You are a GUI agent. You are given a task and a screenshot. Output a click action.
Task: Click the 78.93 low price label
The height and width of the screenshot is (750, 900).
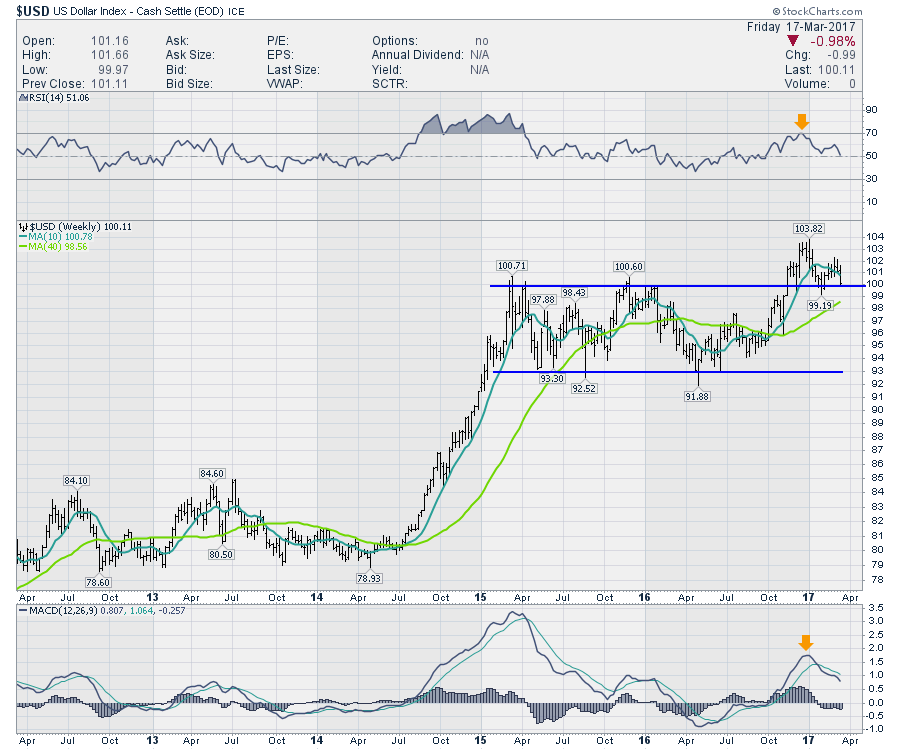click(371, 579)
